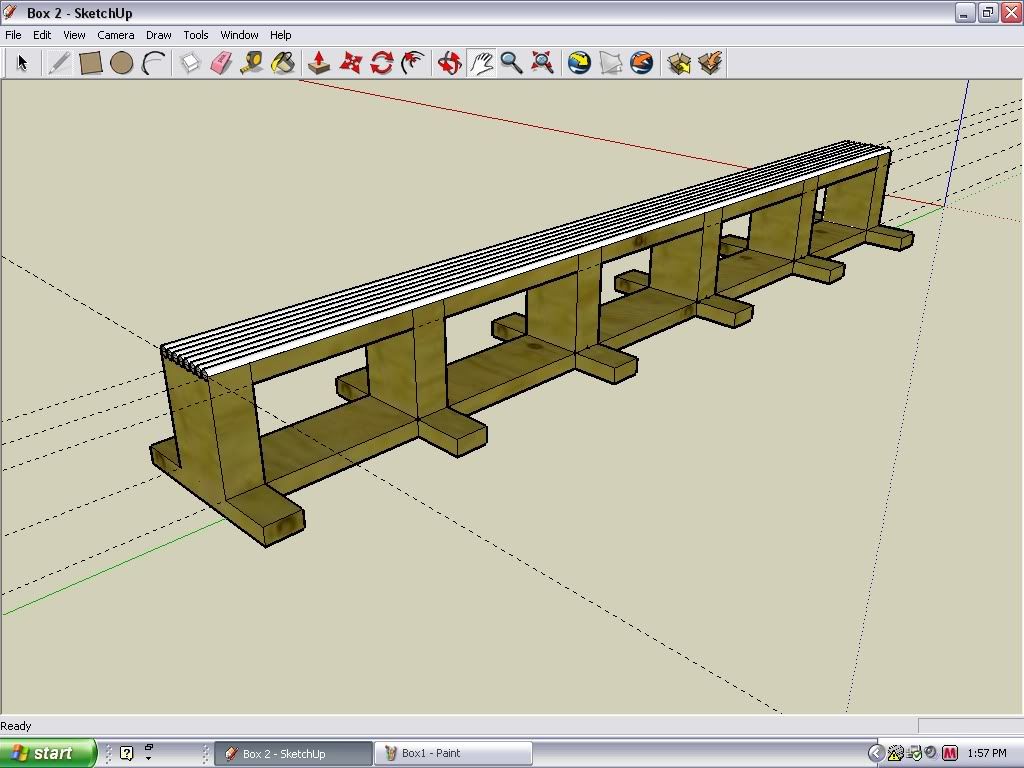
Task: Activate the Circle drawing tool
Action: click(x=122, y=63)
